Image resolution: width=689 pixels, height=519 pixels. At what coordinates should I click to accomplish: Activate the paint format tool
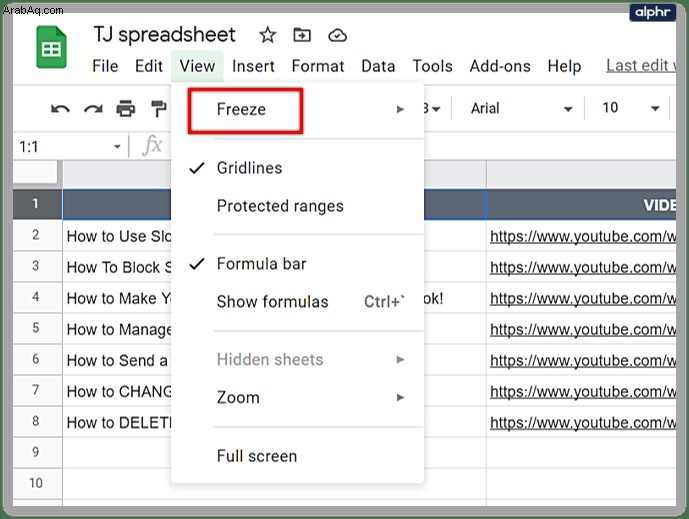tap(158, 109)
